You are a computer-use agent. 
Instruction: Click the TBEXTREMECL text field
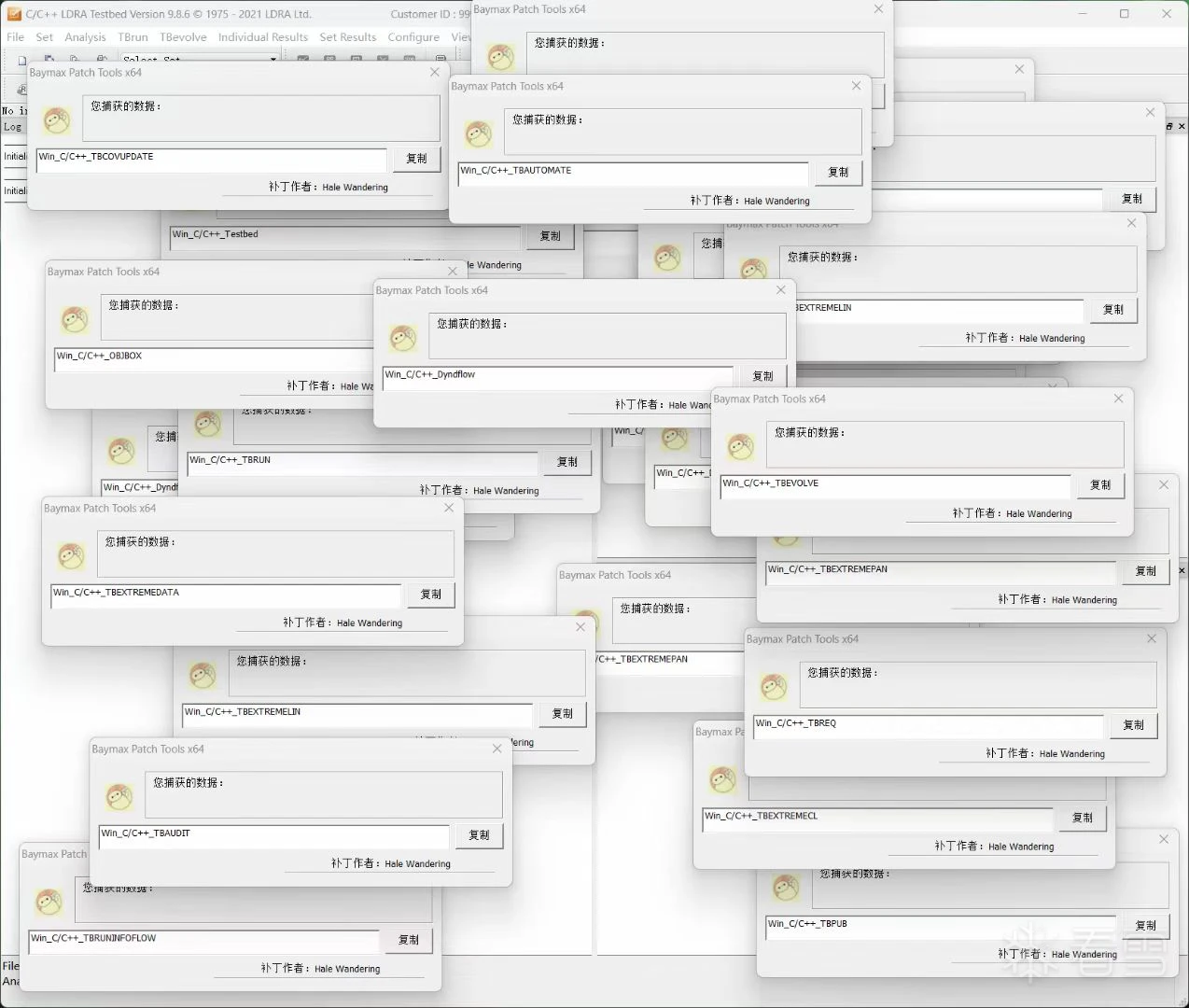(x=877, y=819)
